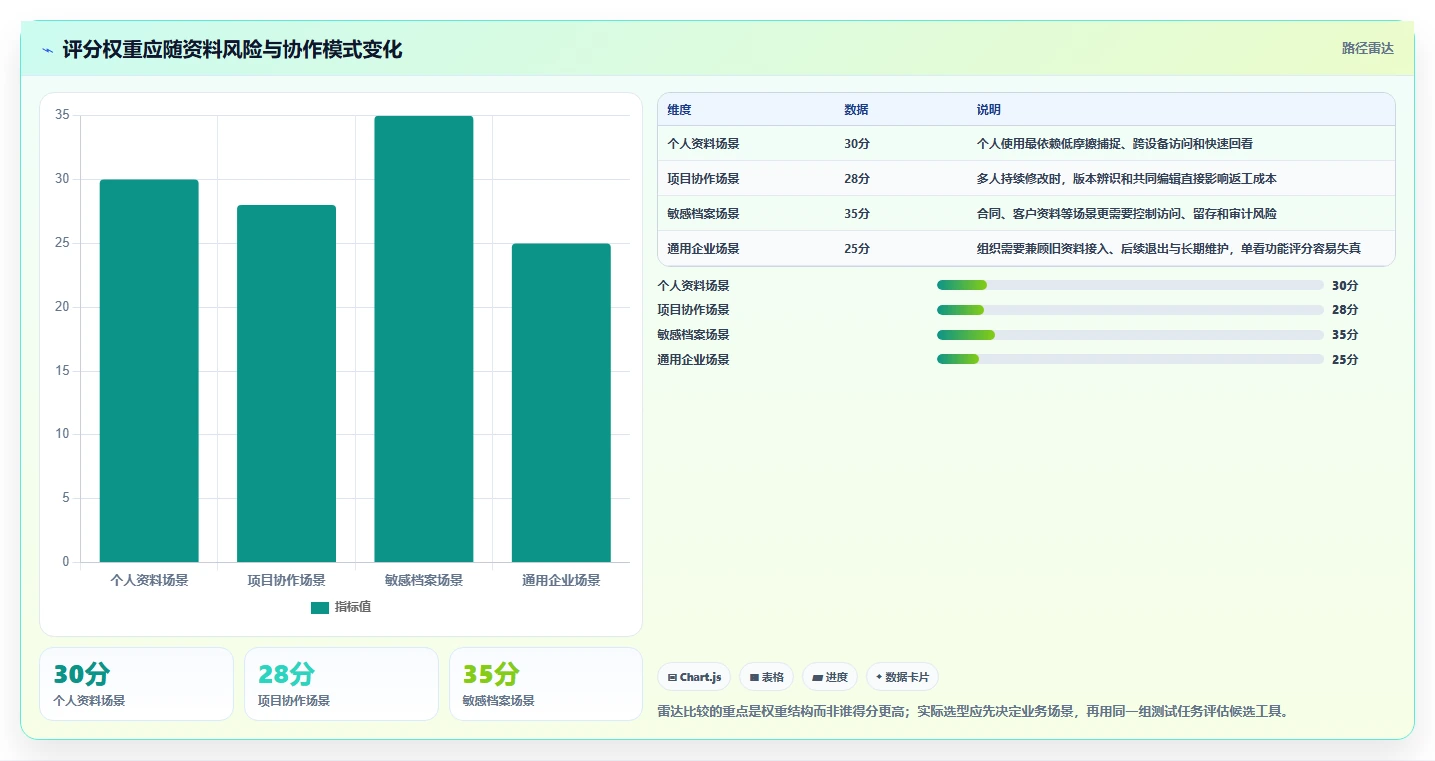Click the 数据 column header
The width and height of the screenshot is (1435, 761).
point(856,110)
